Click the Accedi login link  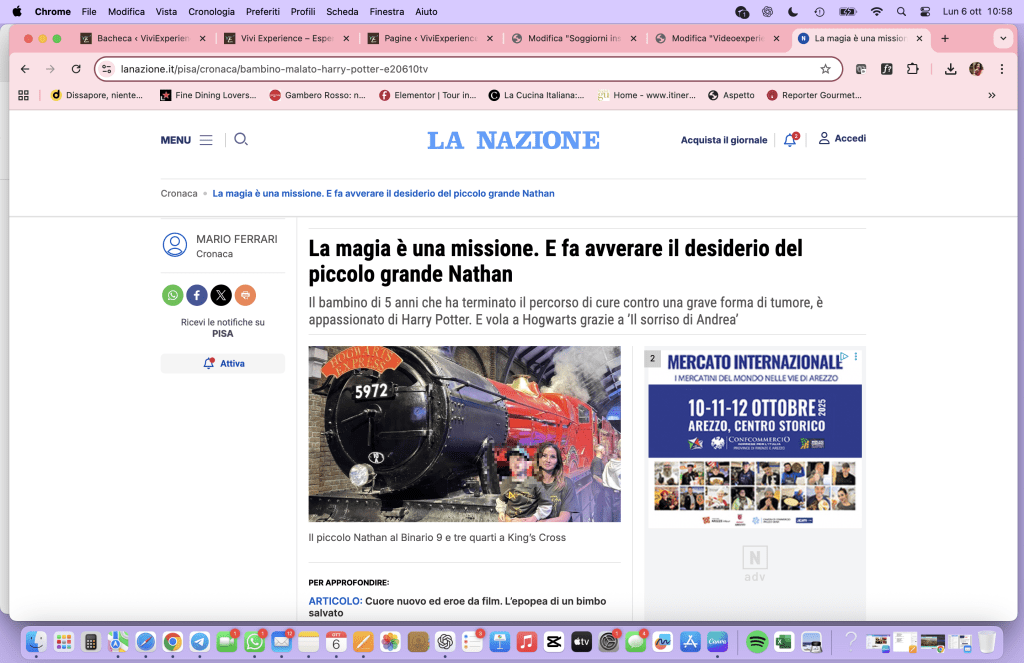click(842, 139)
